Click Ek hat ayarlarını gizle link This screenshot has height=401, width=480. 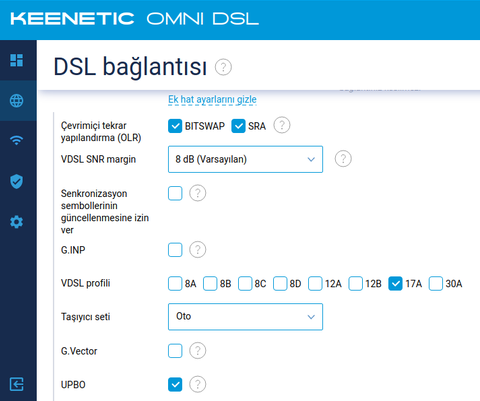click(x=212, y=99)
